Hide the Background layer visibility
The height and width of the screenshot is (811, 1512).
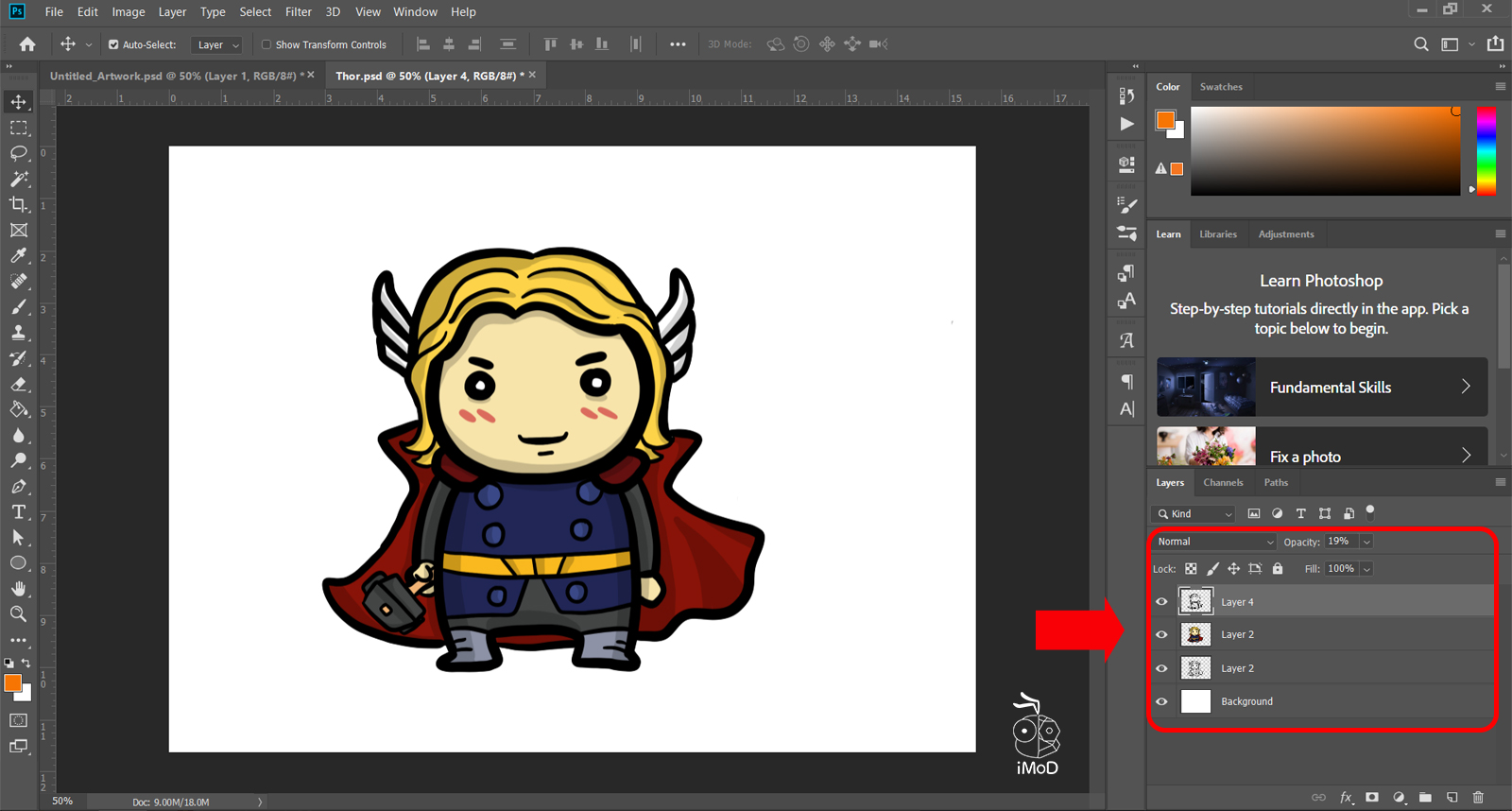[1161, 701]
